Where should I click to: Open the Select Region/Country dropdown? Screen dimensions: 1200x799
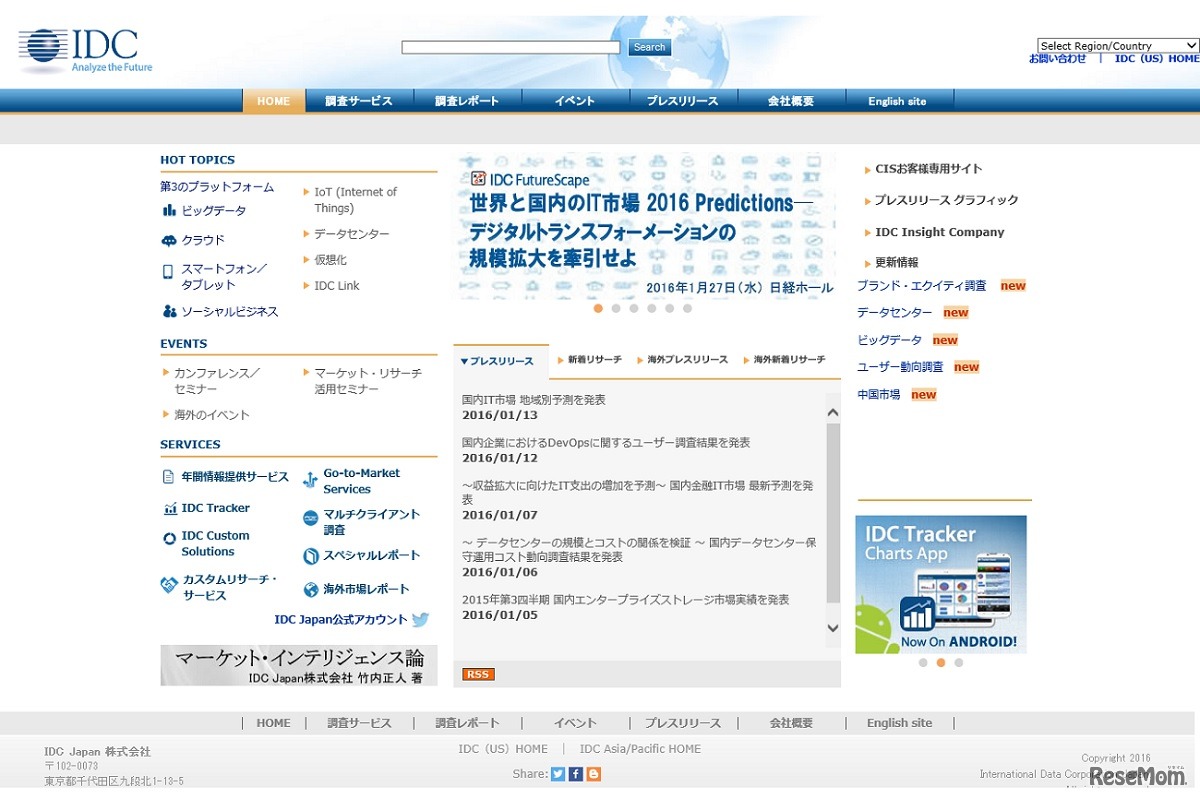[x=1117, y=46]
